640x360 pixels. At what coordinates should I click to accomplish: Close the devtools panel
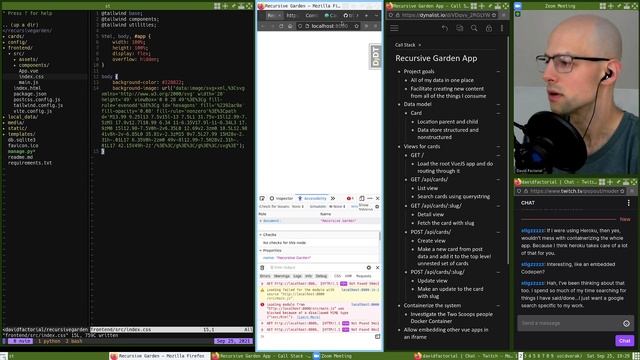pos(378,198)
